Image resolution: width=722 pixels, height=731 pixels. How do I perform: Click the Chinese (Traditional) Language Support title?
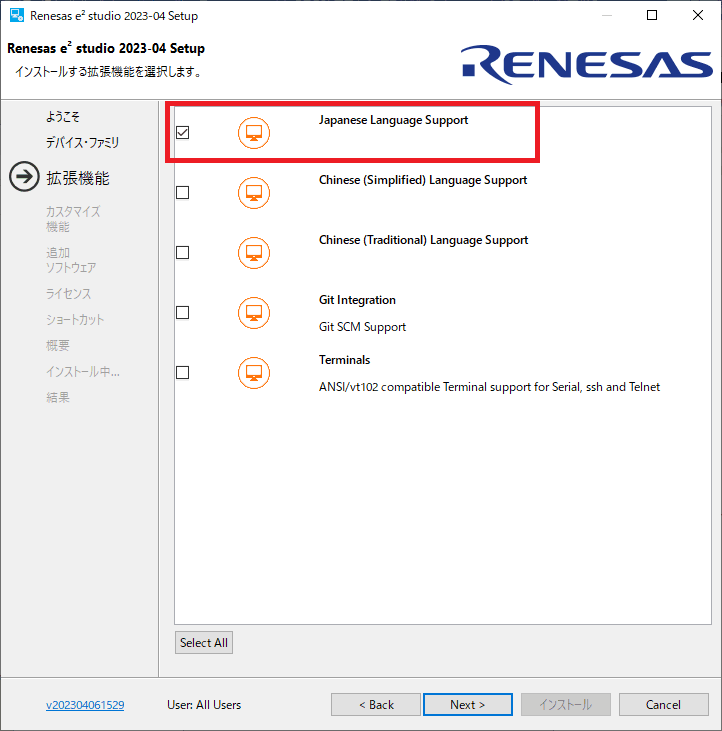pyautogui.click(x=423, y=240)
